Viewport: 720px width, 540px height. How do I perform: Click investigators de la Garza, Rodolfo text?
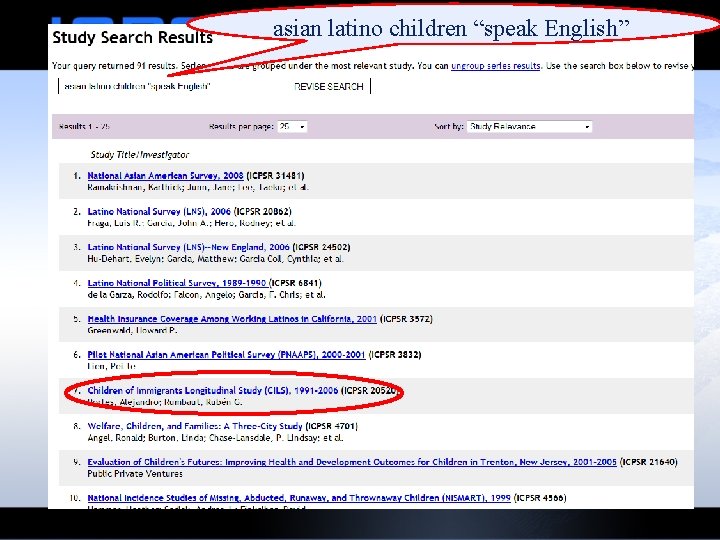pyautogui.click(x=206, y=295)
